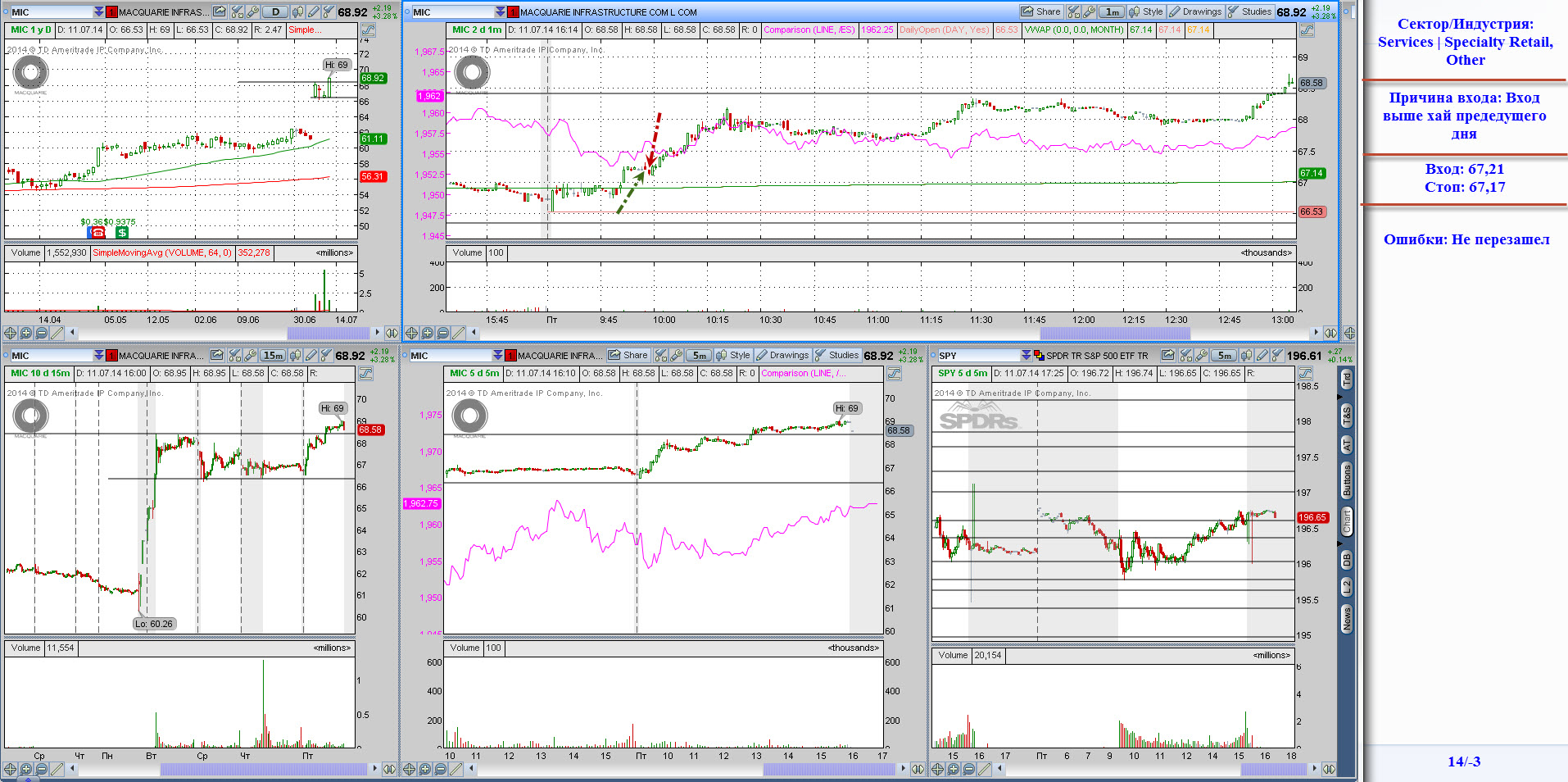Click the expand-arrows icon at the right of the daily chart scrollbar

coord(392,333)
